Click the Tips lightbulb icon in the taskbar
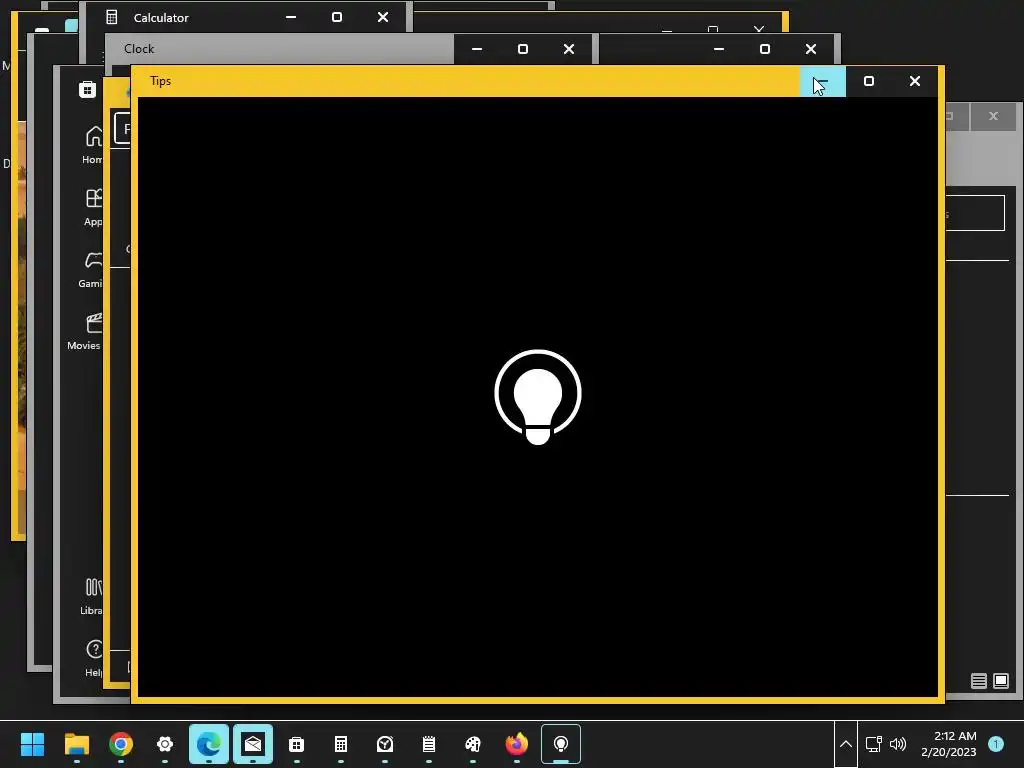 click(x=561, y=744)
